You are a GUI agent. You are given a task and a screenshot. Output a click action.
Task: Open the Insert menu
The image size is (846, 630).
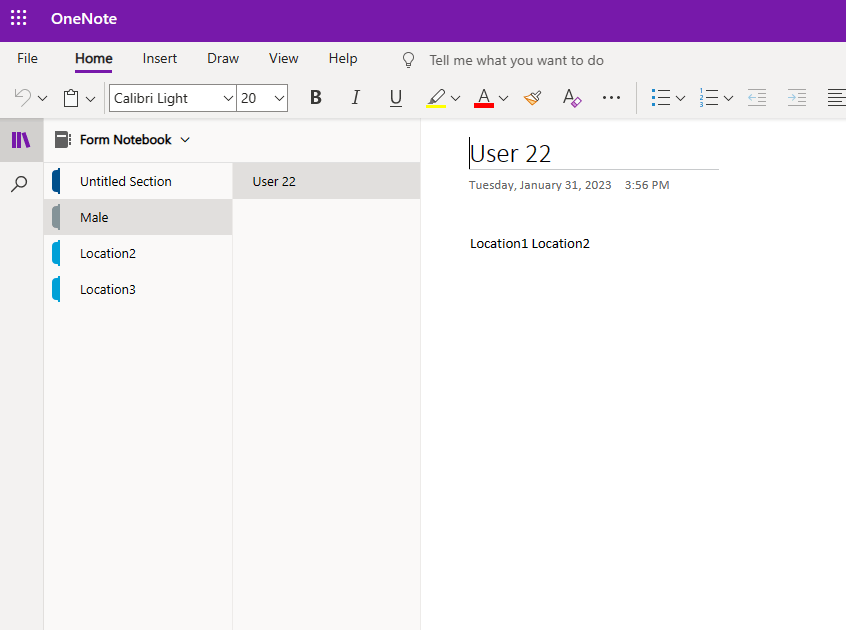(x=159, y=58)
